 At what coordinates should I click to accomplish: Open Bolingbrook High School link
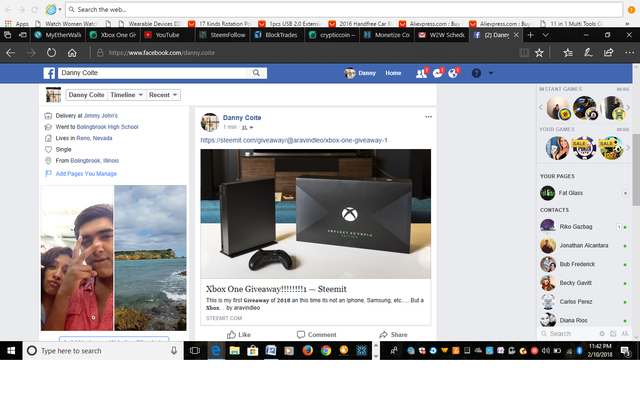[x=107, y=127]
